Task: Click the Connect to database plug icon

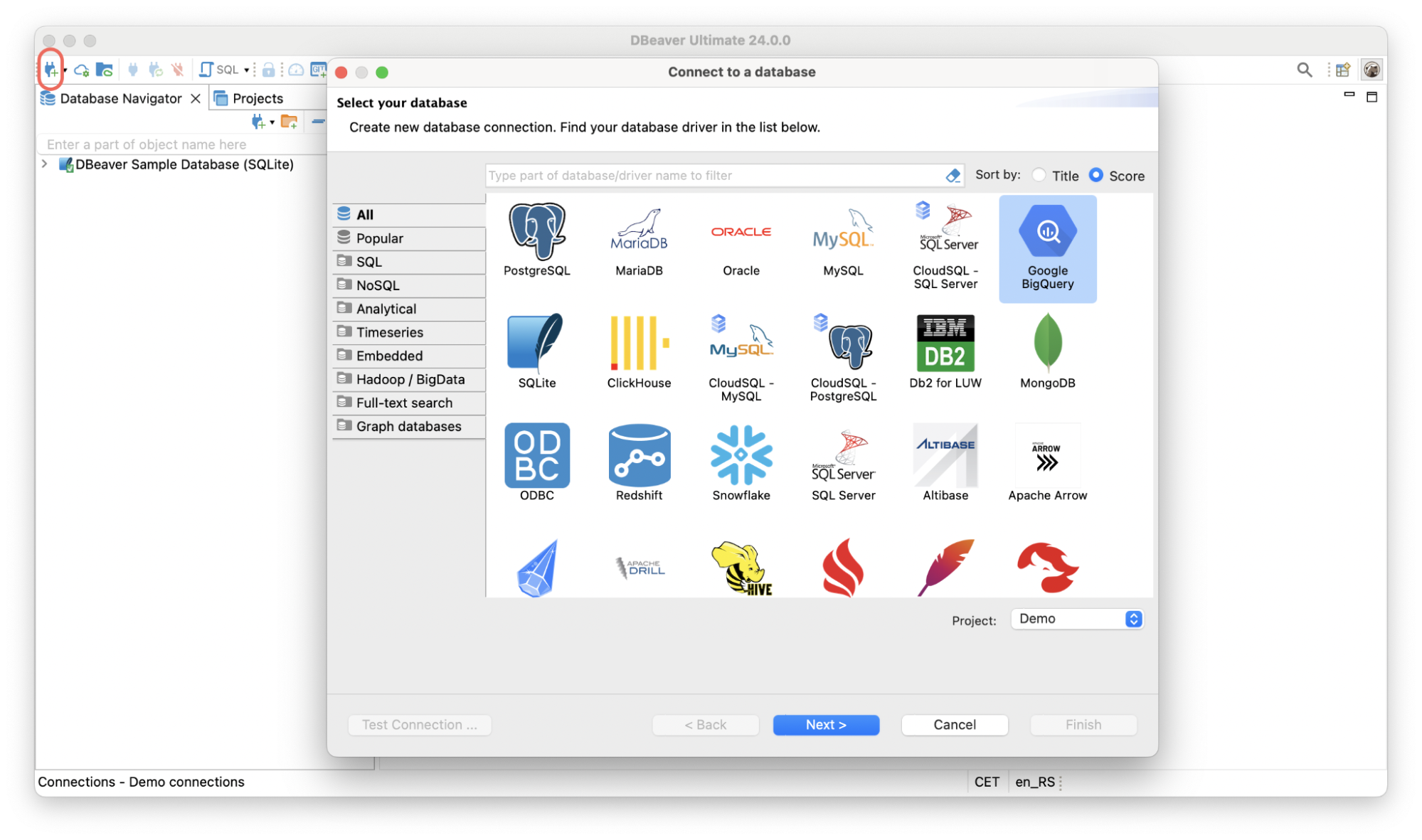Action: pos(132,69)
